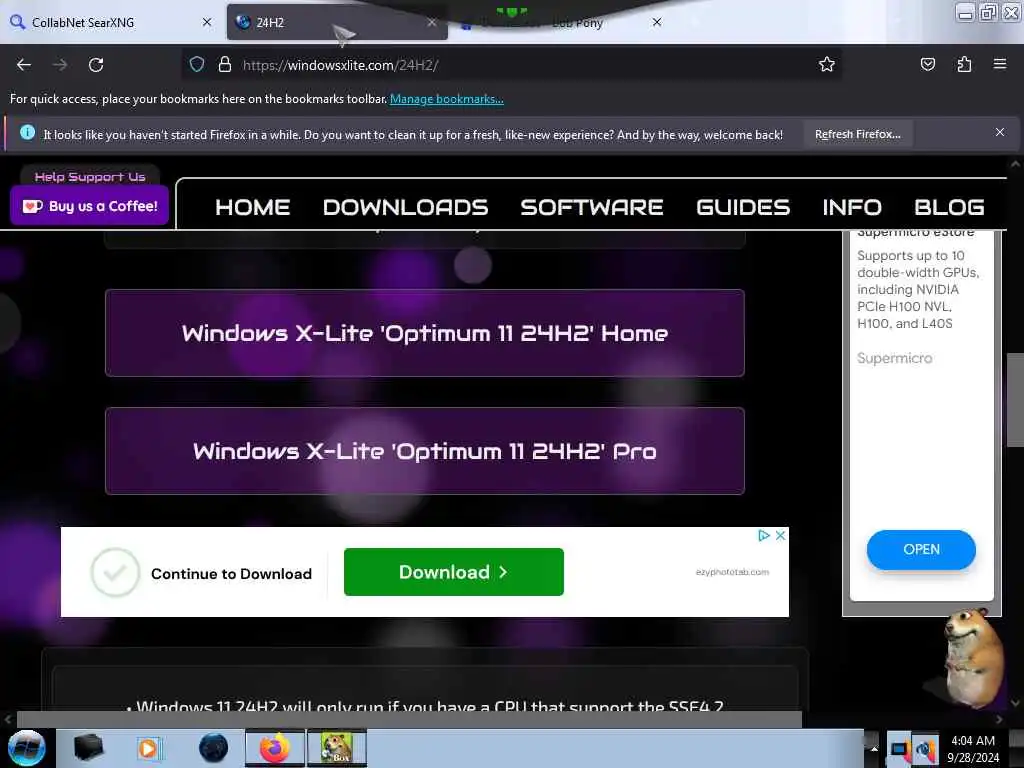The image size is (1024, 768).
Task: Open the INFO menu item
Action: pos(852,207)
